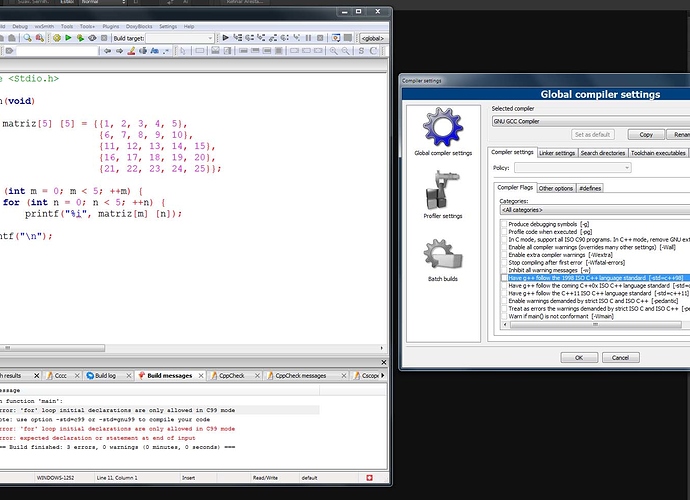Open the Categories <All categories> dropdown
This screenshot has width=690, height=500.
pyautogui.click(x=595, y=210)
